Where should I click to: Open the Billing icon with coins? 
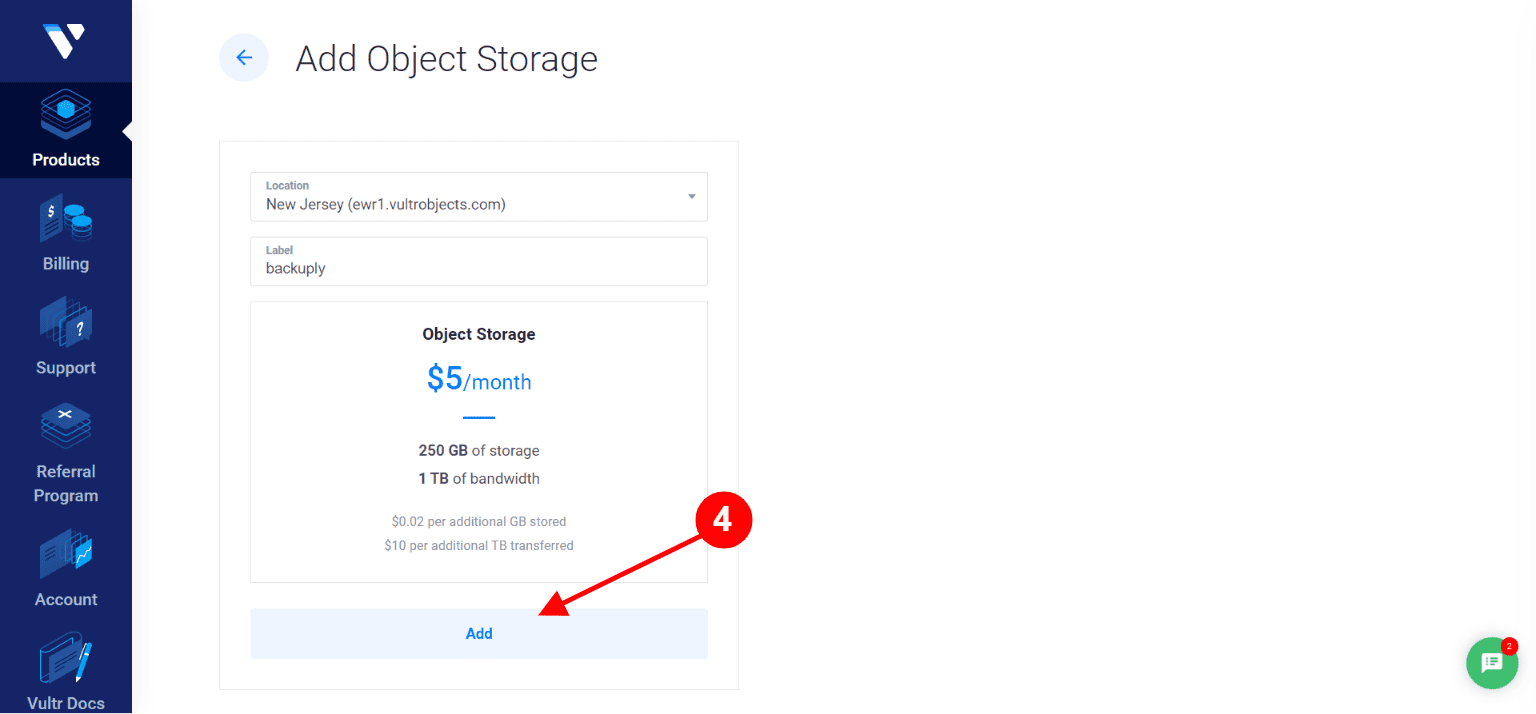tap(66, 219)
